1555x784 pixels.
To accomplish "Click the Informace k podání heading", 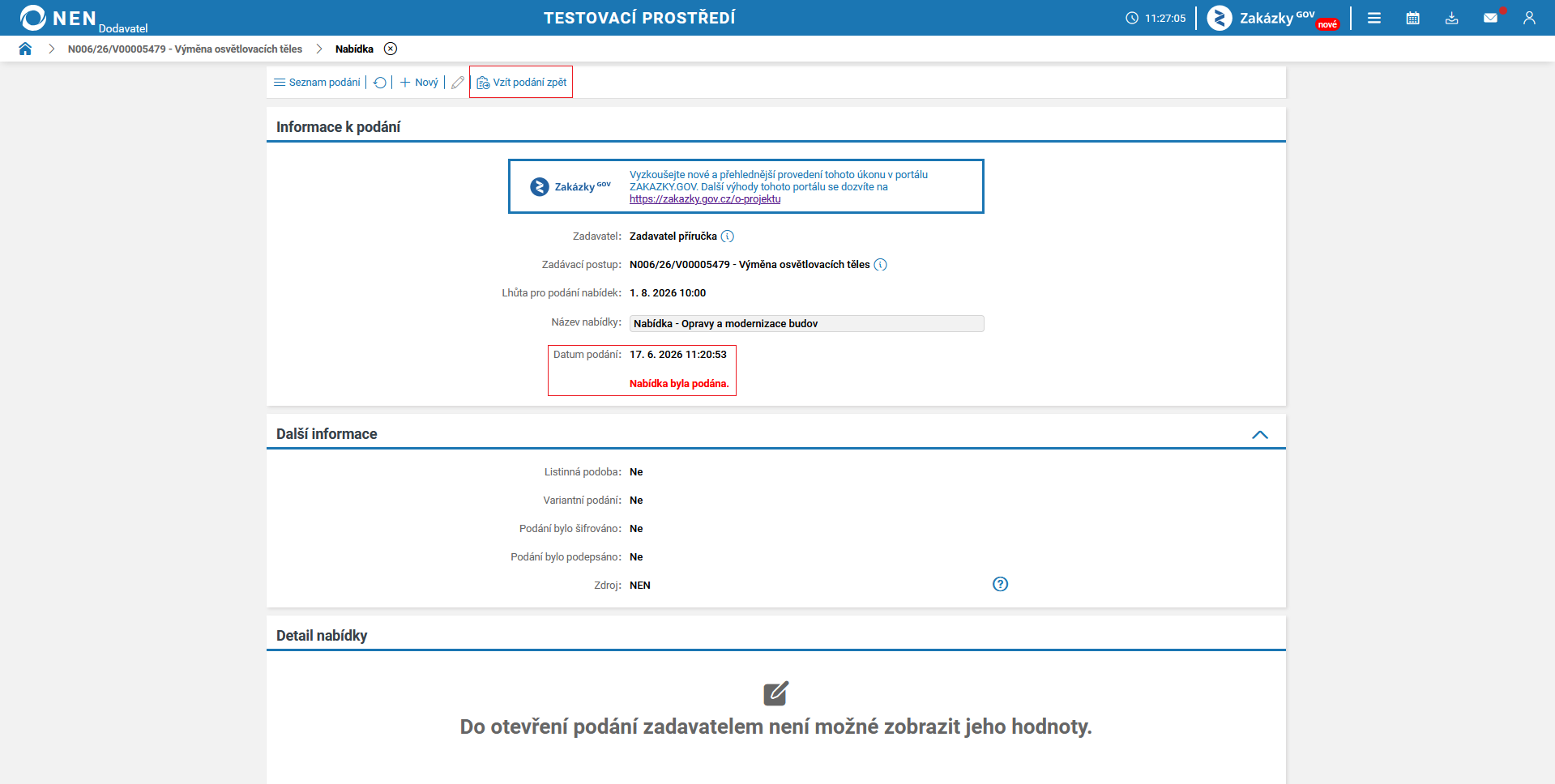I will (338, 127).
